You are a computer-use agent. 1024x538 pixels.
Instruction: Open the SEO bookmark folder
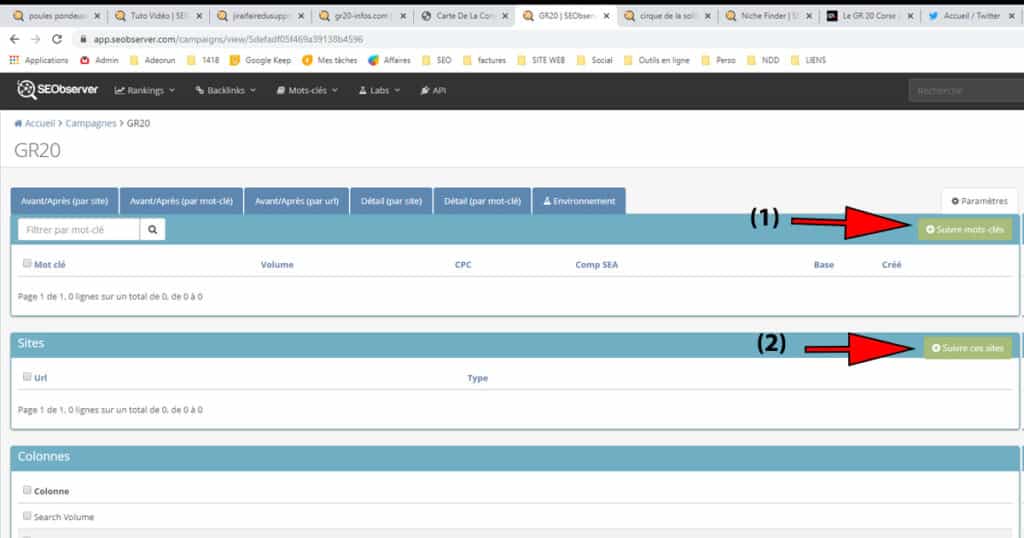tap(437, 60)
